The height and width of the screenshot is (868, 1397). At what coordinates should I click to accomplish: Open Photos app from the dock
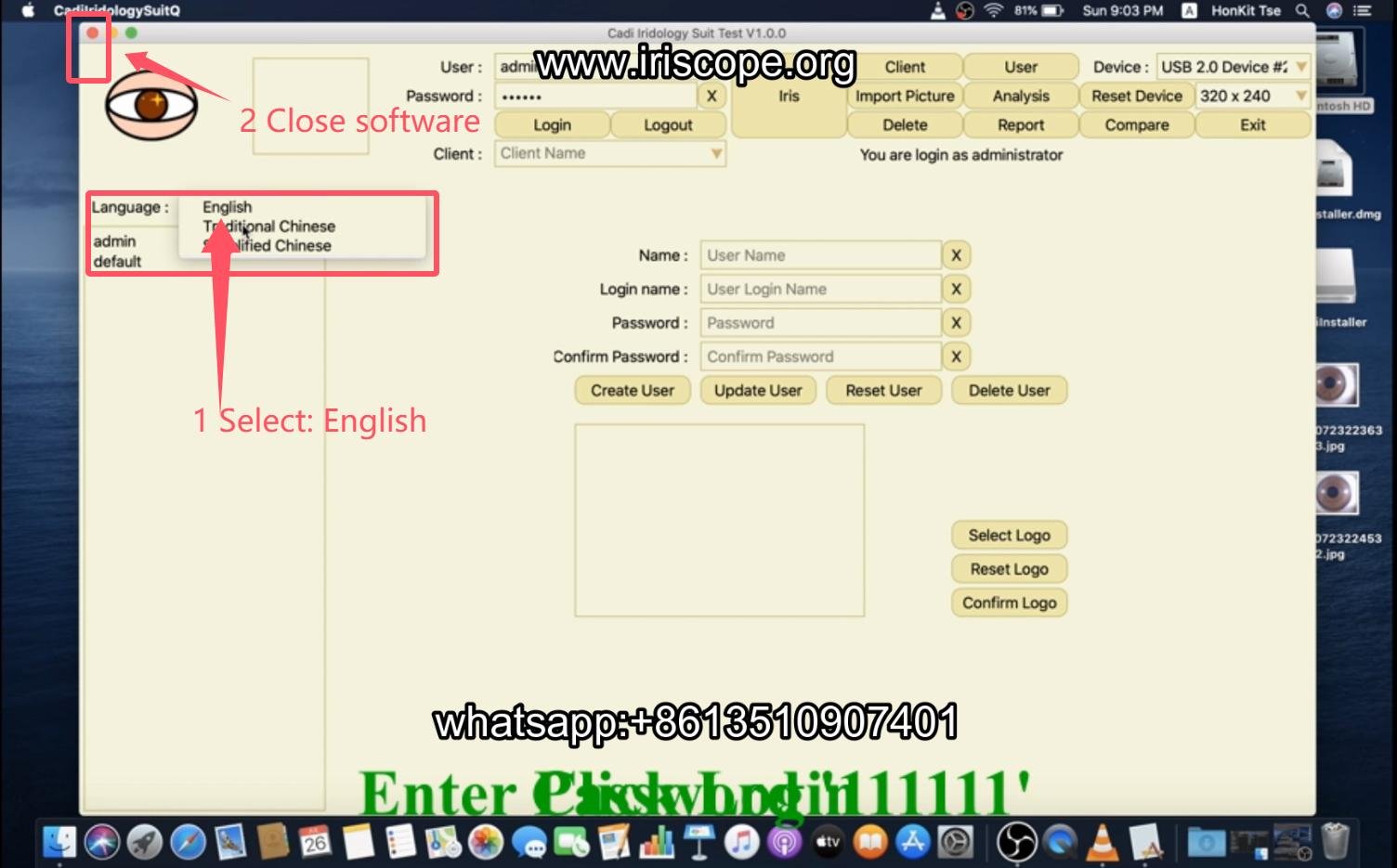coord(485,843)
